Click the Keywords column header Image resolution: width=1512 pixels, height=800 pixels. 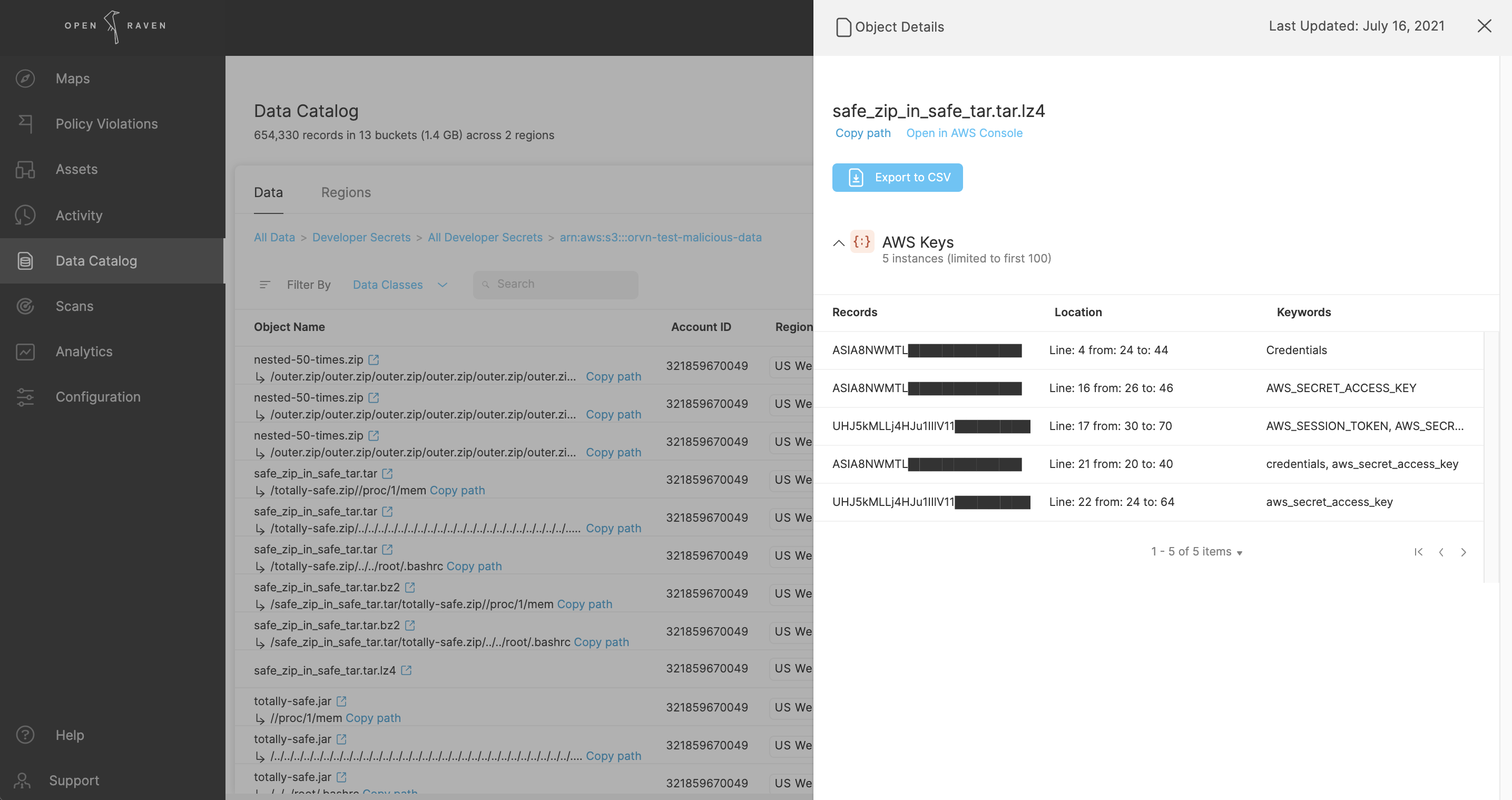tap(1303, 312)
